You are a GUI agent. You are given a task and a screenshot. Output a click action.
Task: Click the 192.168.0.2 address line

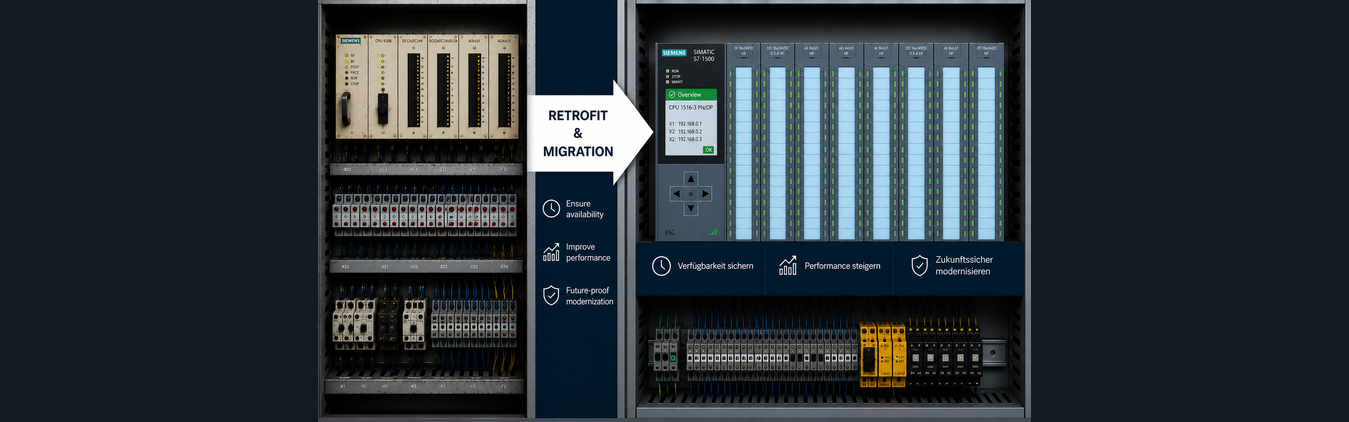coord(685,131)
